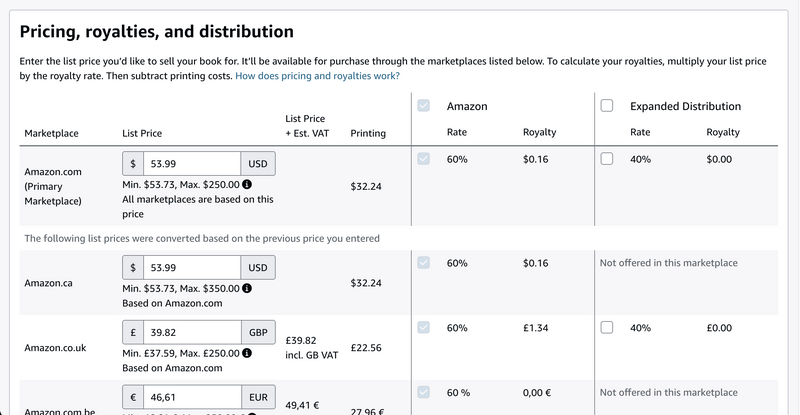Click the GBP label in Amazon.co.uk price box
This screenshot has height=415, width=800.
click(258, 332)
